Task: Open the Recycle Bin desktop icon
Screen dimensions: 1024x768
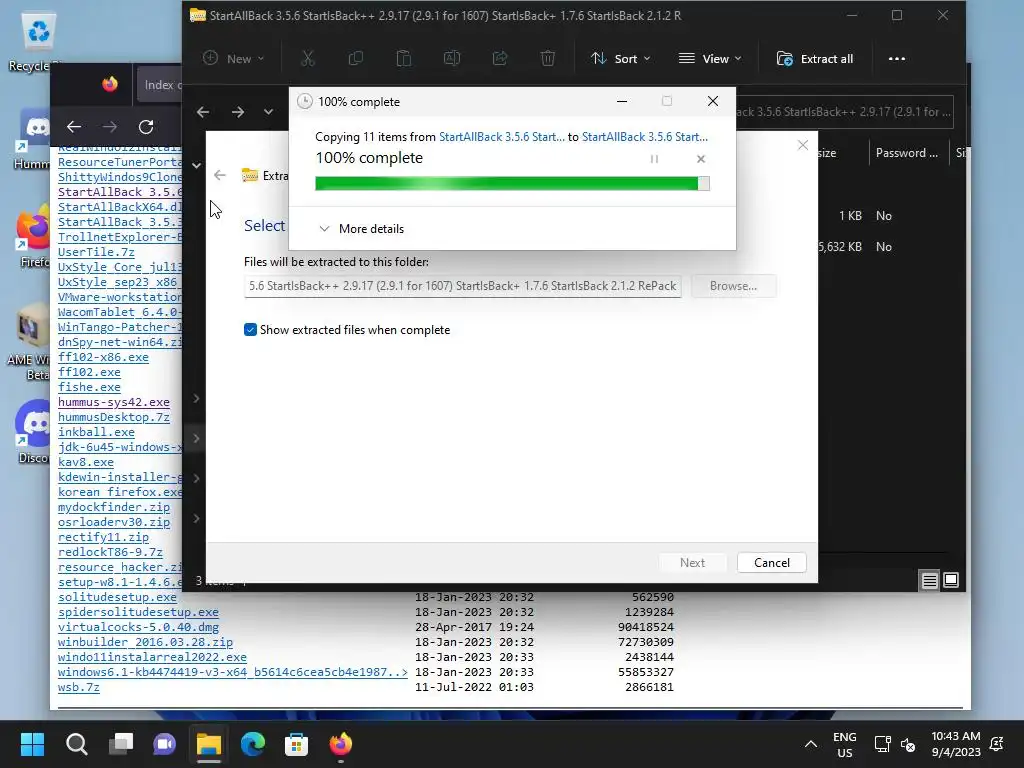Action: (x=38, y=40)
